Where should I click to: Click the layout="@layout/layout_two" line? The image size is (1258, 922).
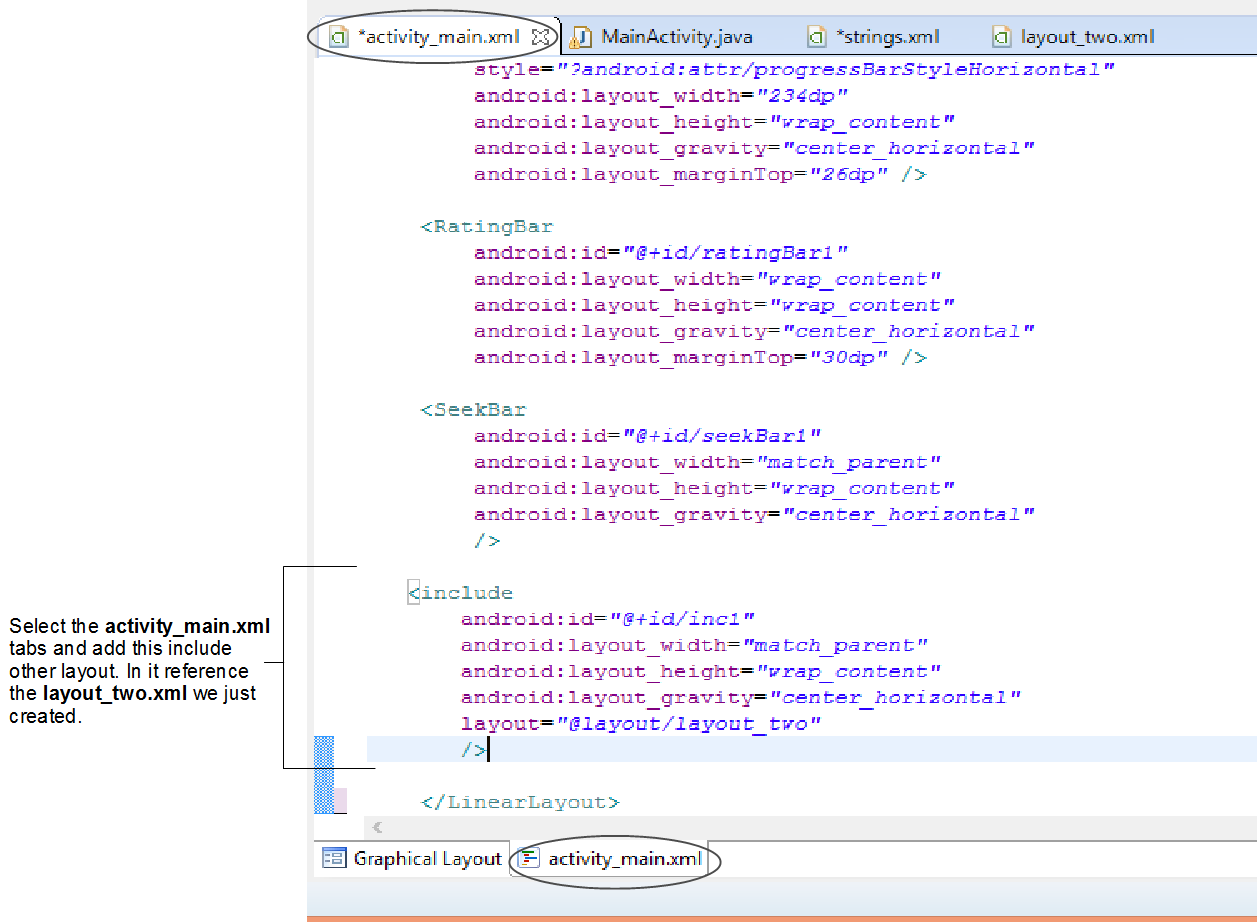[641, 723]
